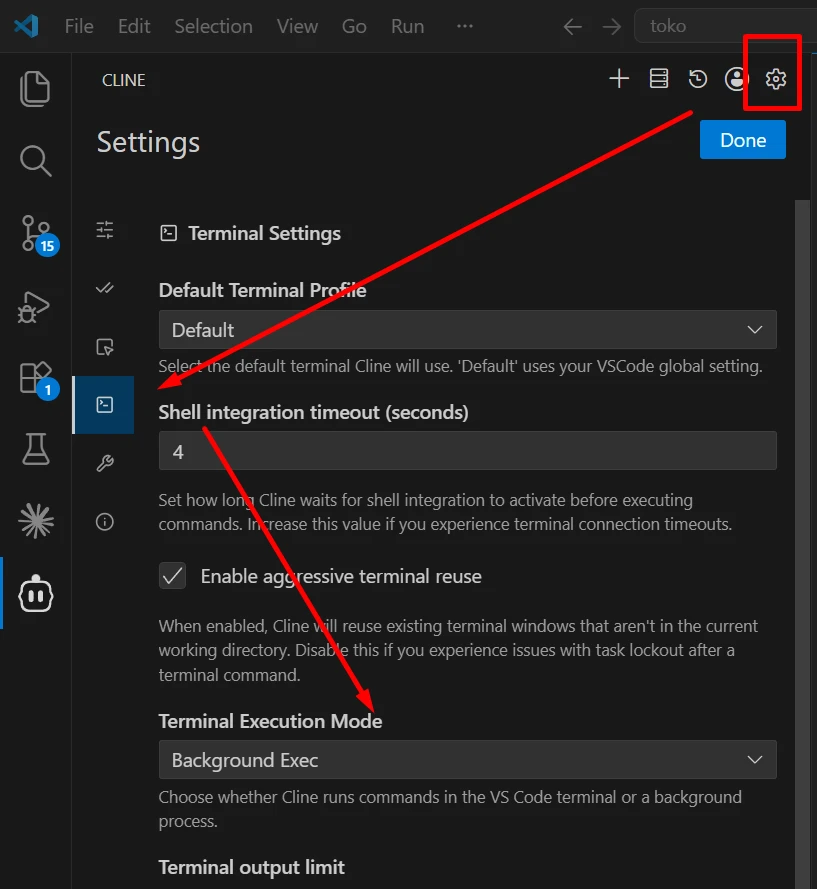The height and width of the screenshot is (889, 817).
Task: Open the Edit menu
Action: pyautogui.click(x=134, y=26)
